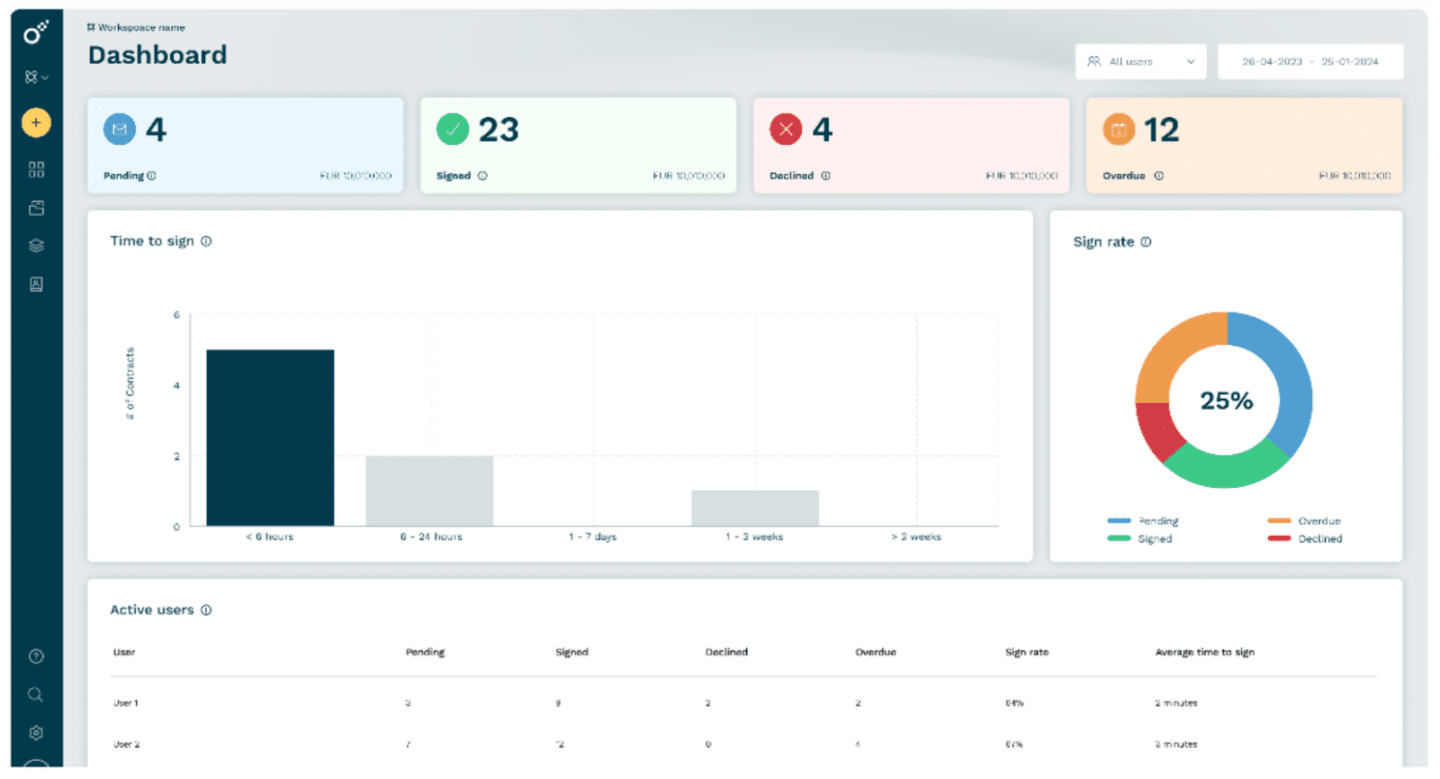1440x779 pixels.
Task: Click the Sign rate column header
Action: (1026, 652)
